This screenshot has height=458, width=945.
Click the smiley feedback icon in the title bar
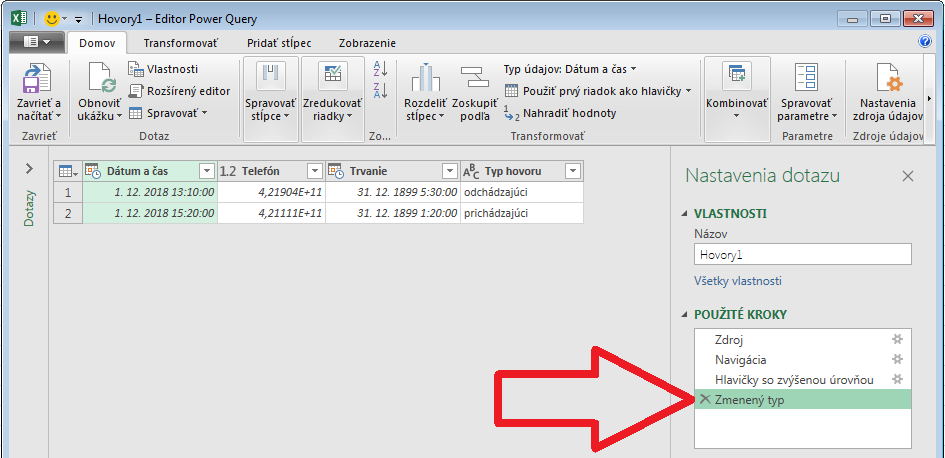click(x=52, y=19)
